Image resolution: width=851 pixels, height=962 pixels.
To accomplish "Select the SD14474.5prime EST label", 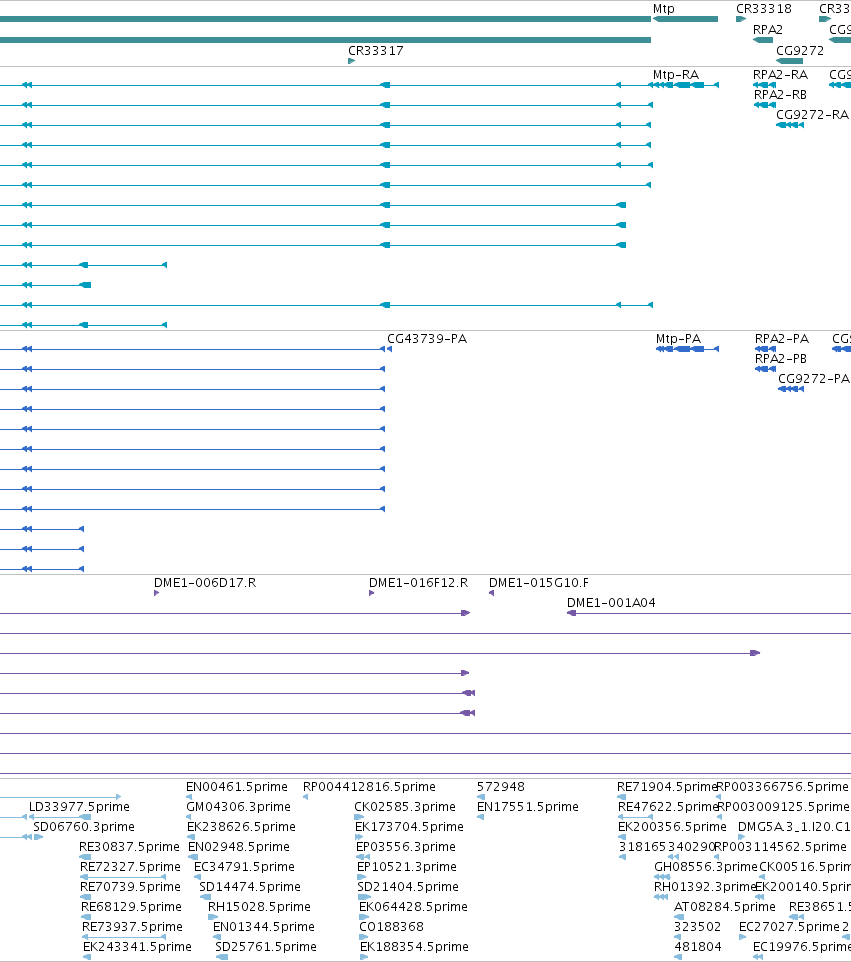I will pyautogui.click(x=250, y=887).
